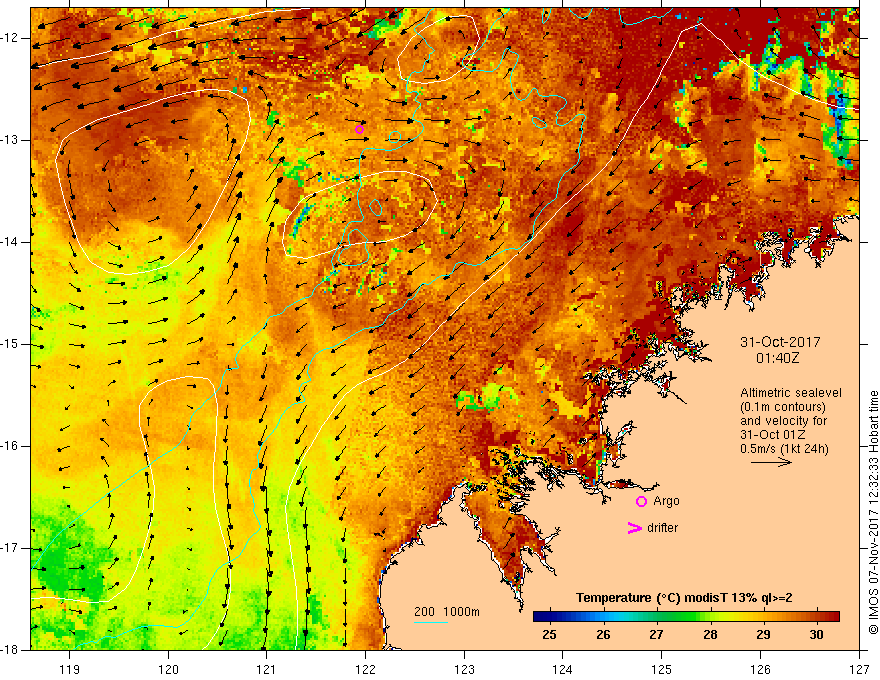
Task: Click the longitude label 119
Action: tap(70, 669)
